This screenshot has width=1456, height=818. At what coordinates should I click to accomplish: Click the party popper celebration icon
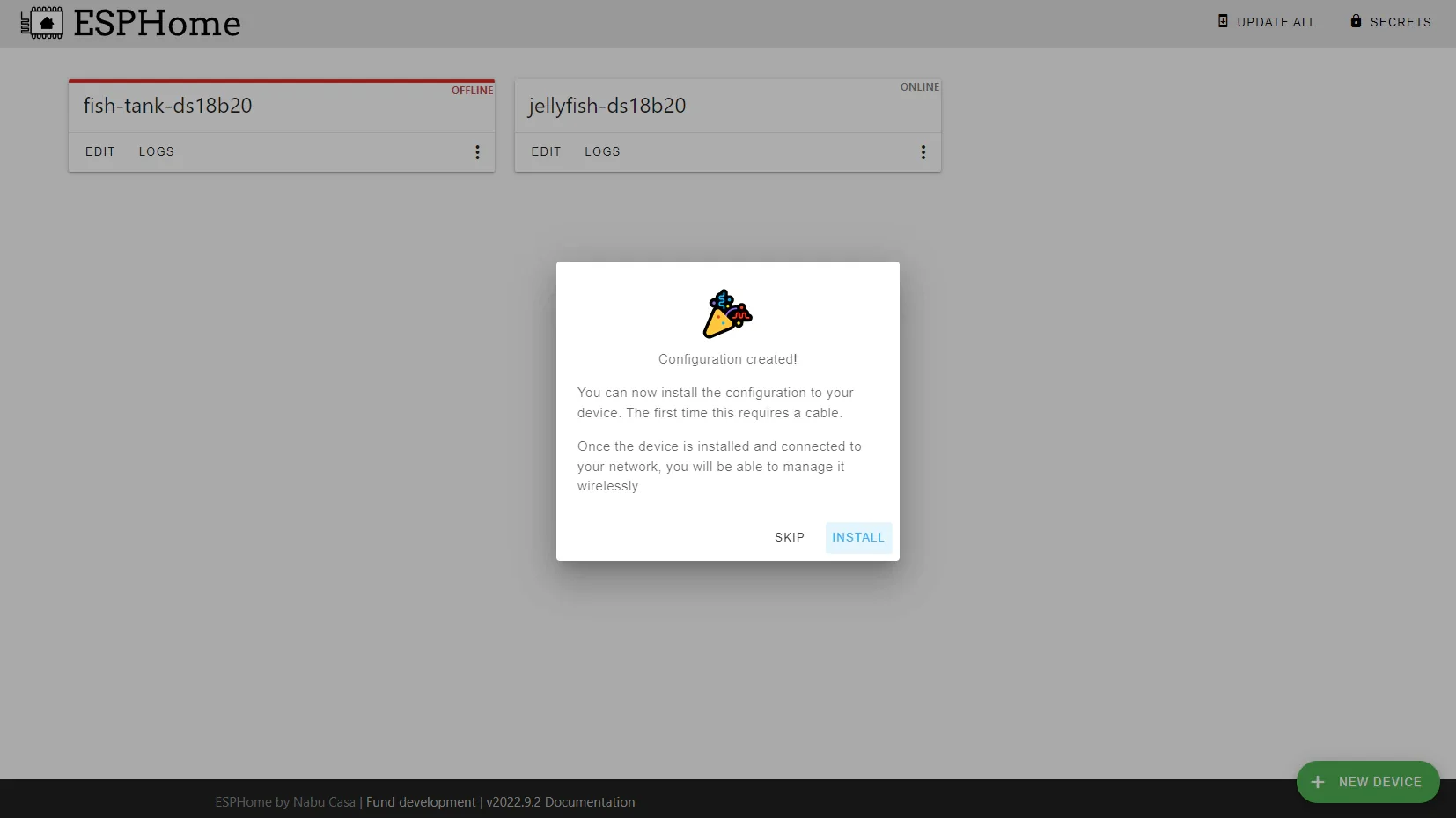(727, 314)
